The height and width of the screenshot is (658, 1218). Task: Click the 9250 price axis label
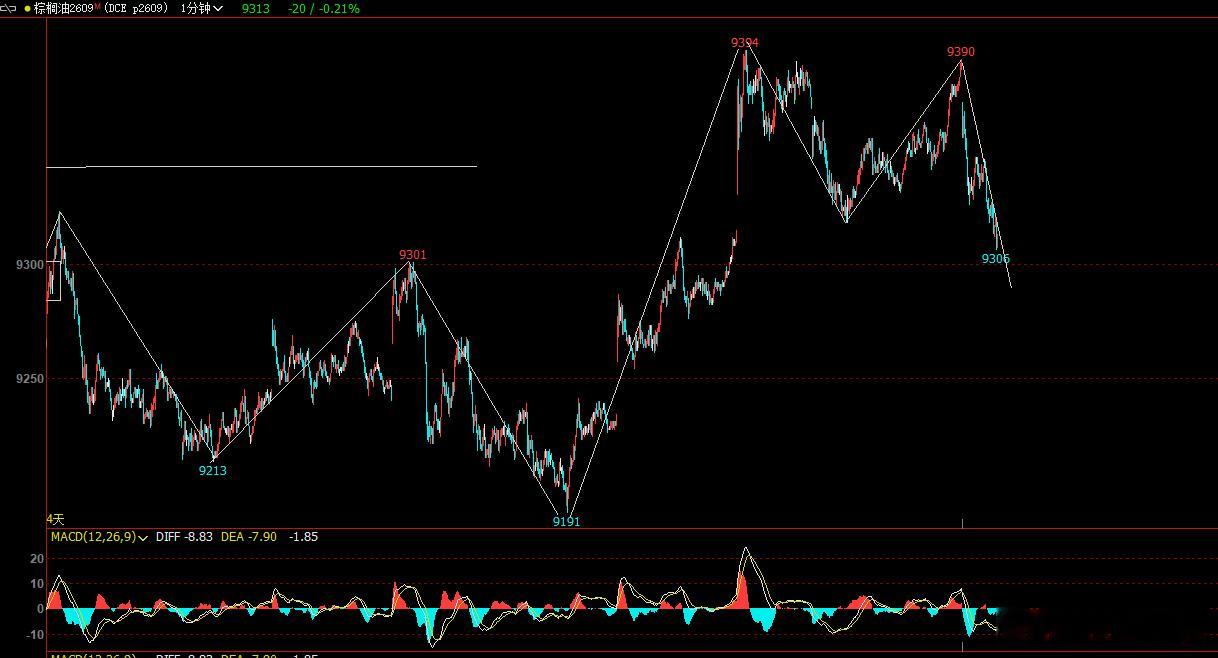tap(30, 378)
